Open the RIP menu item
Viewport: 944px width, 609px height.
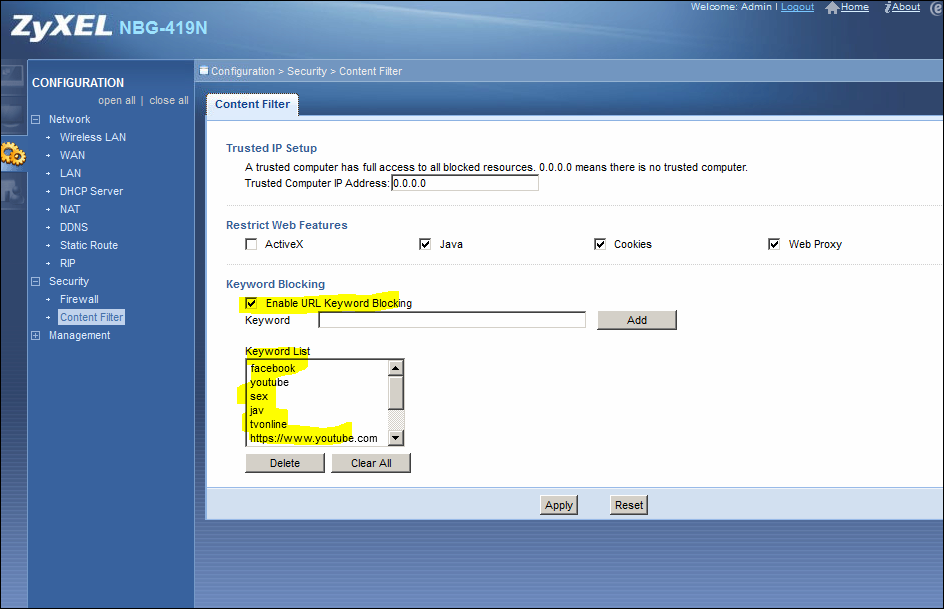(67, 264)
